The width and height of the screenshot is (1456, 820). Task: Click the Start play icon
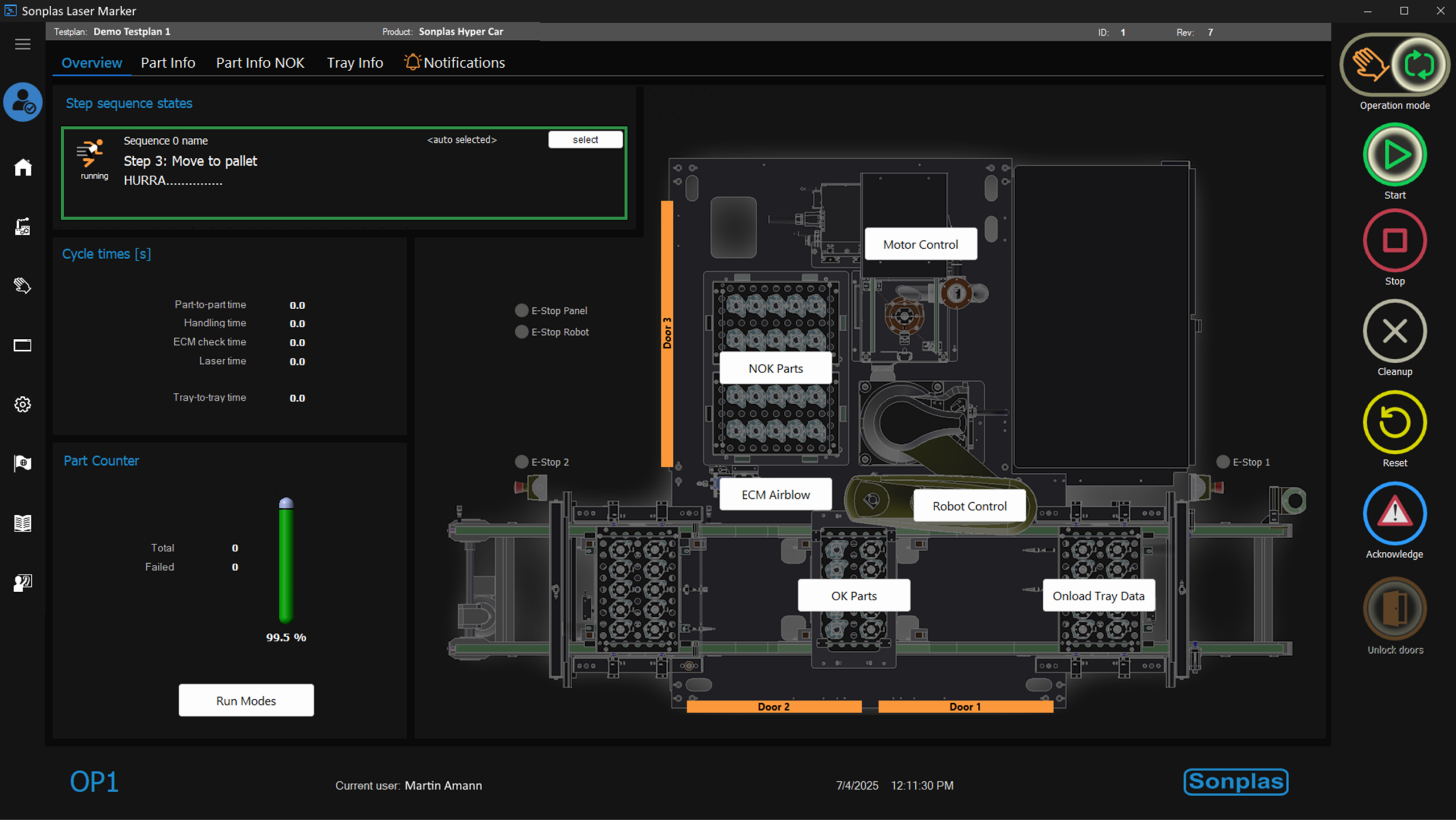pos(1395,154)
